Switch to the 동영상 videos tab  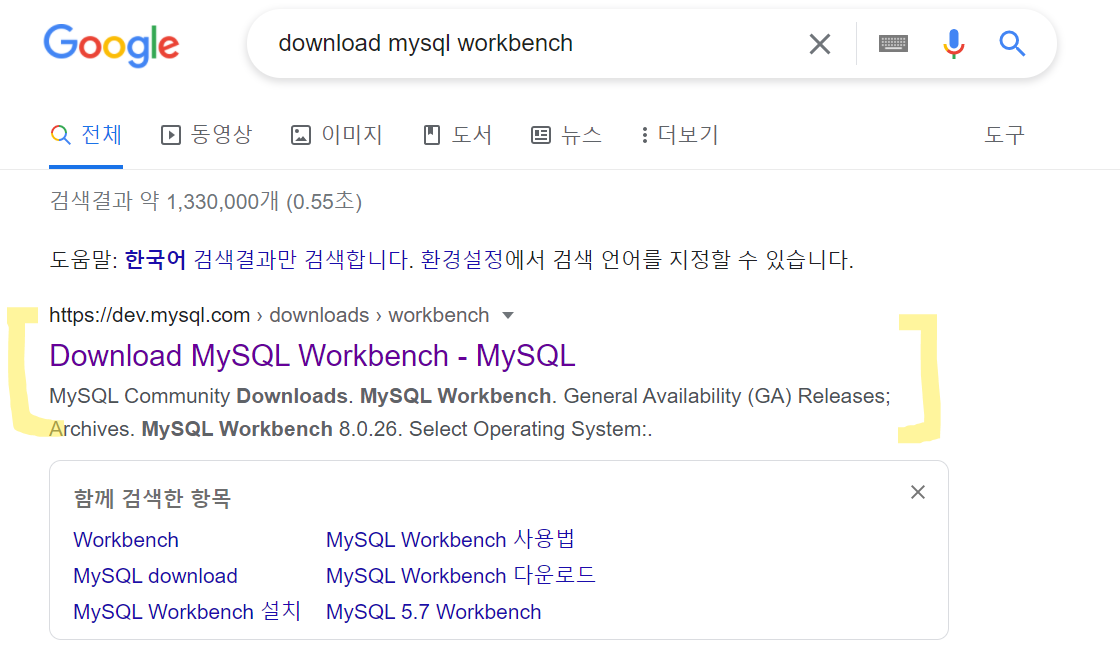[206, 135]
